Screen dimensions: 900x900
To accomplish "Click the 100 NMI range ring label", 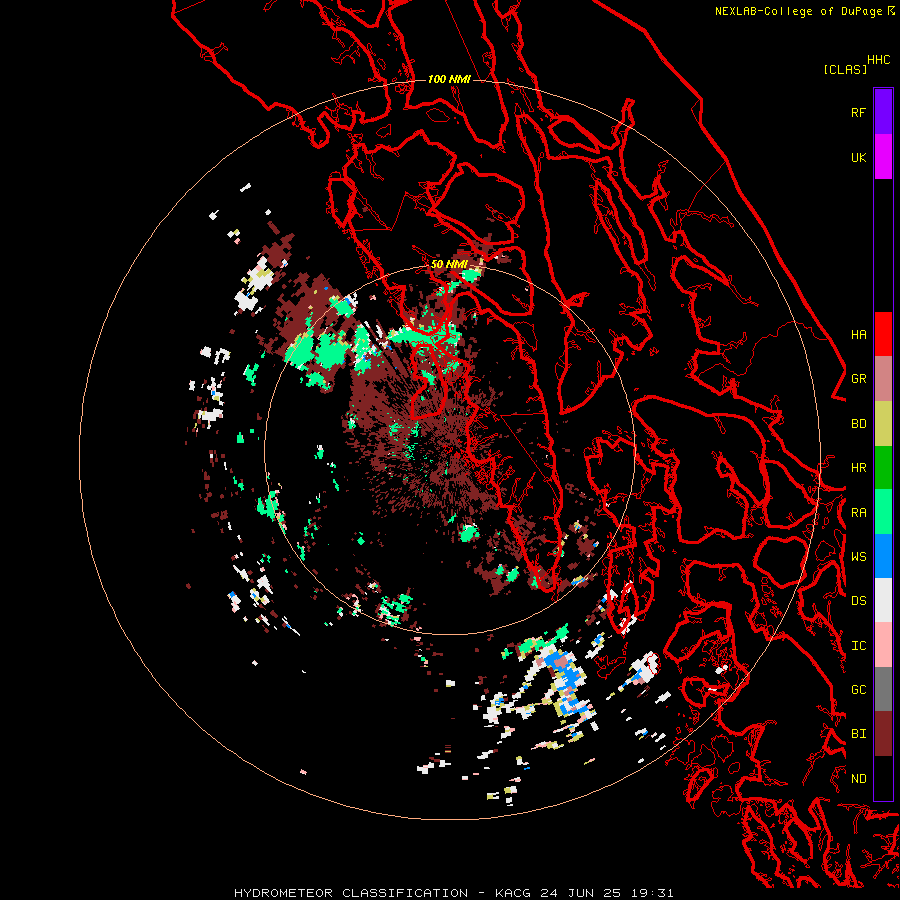I will (x=449, y=79).
